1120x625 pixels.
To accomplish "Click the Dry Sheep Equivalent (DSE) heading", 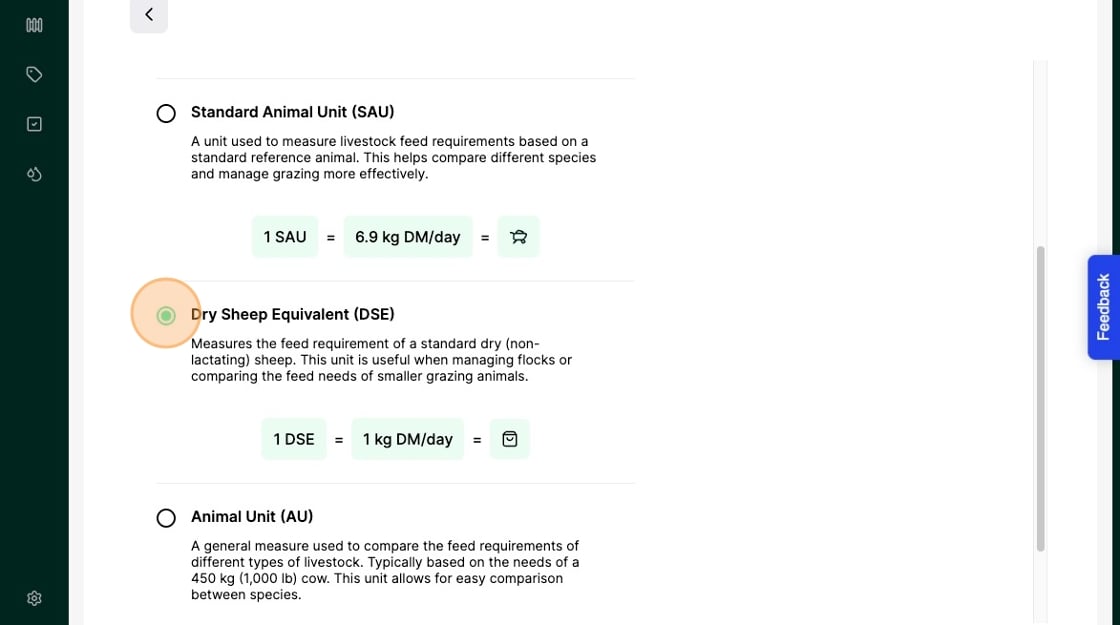I will point(292,314).
